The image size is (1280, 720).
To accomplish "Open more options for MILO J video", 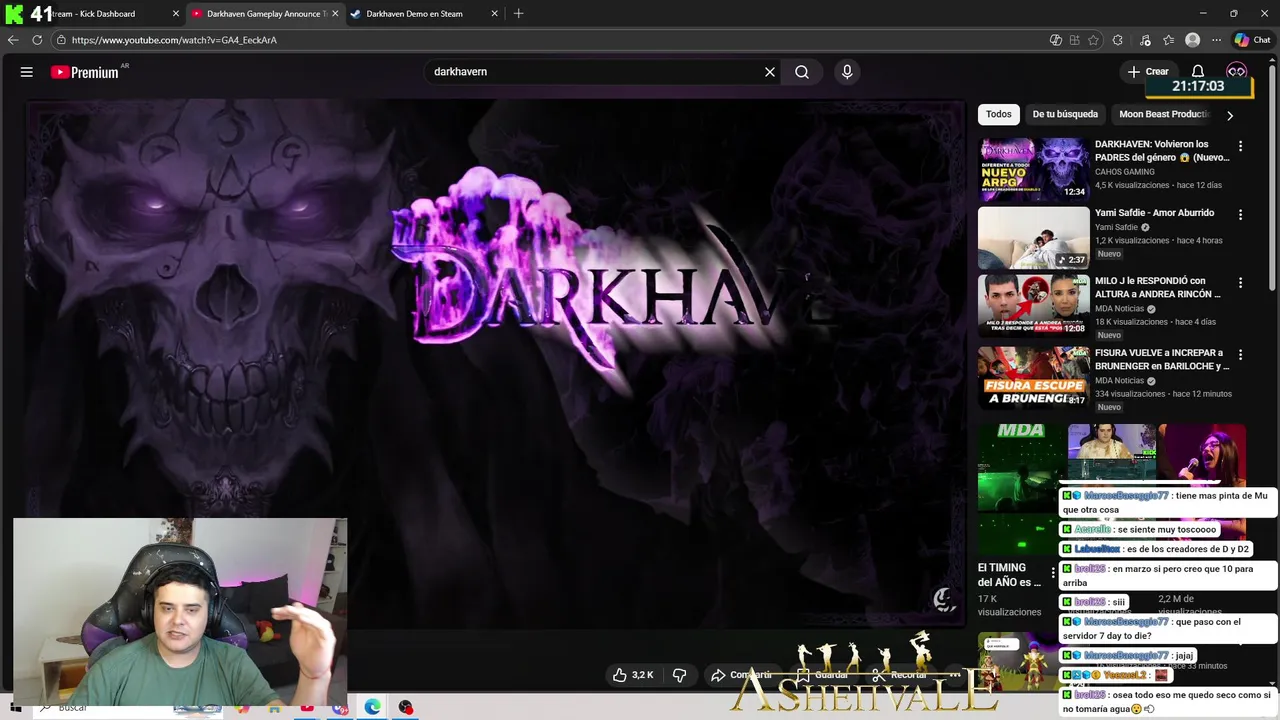I will click(x=1240, y=283).
